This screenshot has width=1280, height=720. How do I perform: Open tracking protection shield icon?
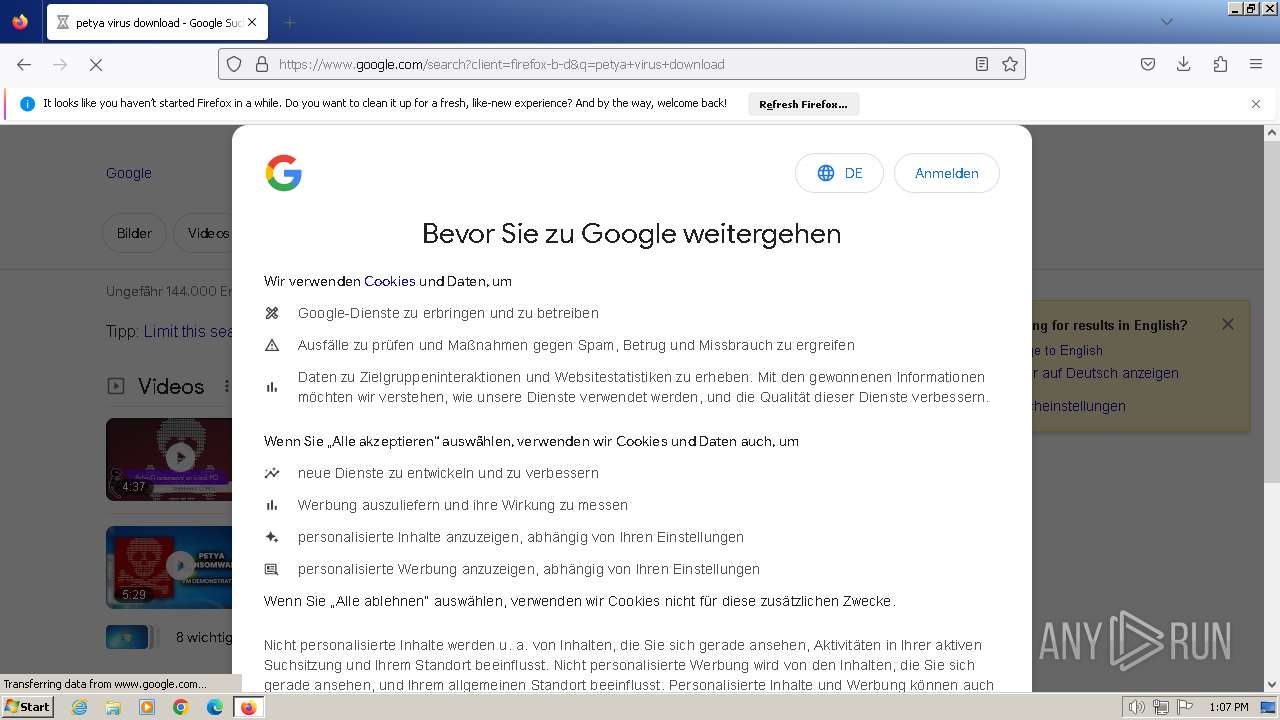click(234, 64)
